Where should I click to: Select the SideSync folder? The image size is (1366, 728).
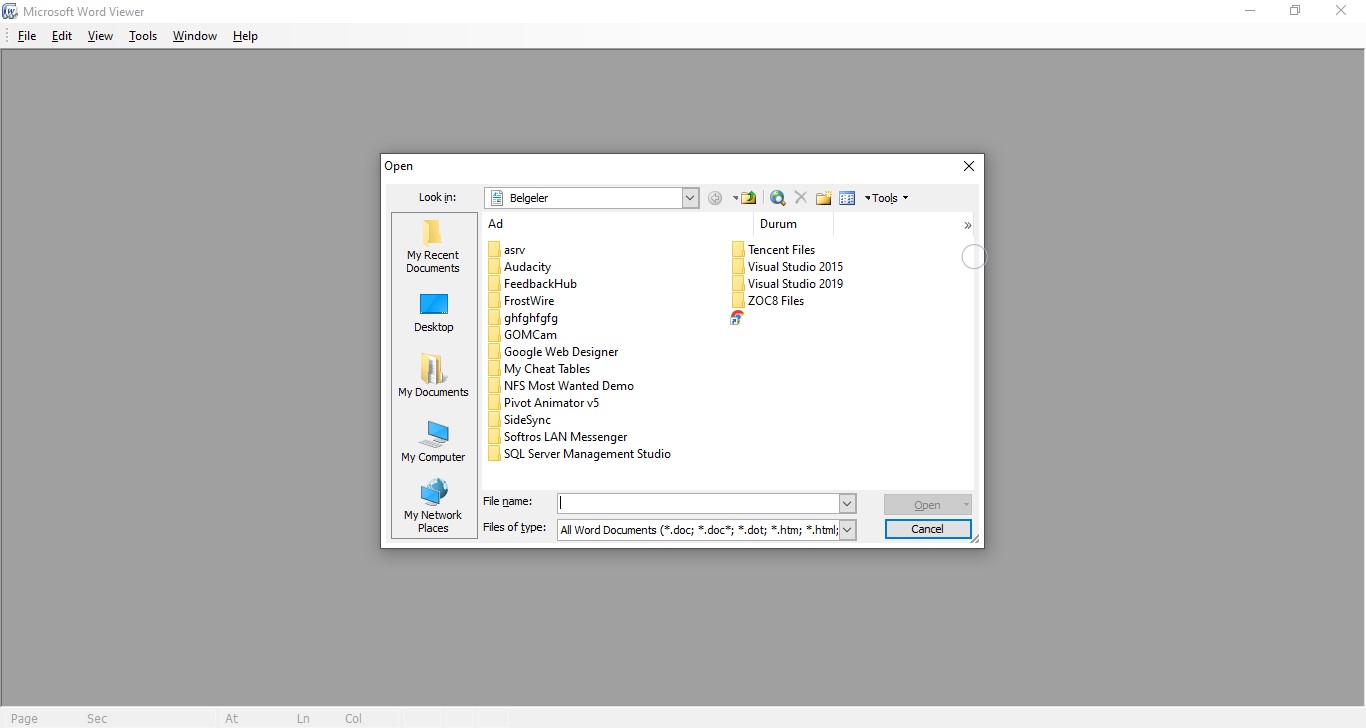coord(520,420)
